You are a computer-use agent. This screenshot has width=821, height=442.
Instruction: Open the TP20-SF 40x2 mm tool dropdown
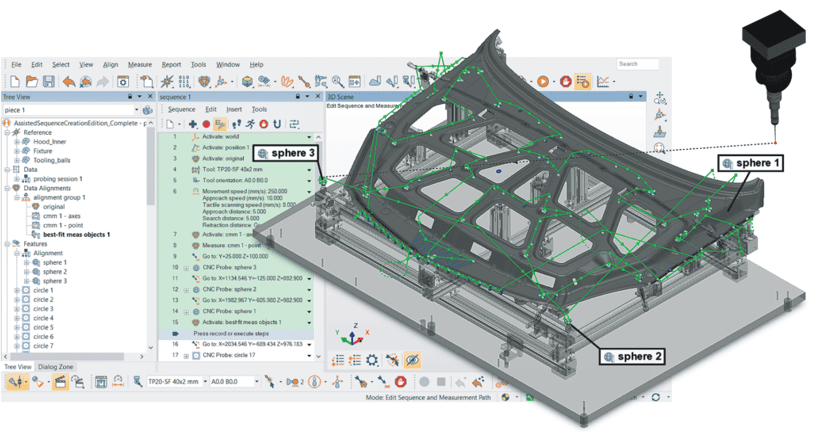click(x=205, y=382)
